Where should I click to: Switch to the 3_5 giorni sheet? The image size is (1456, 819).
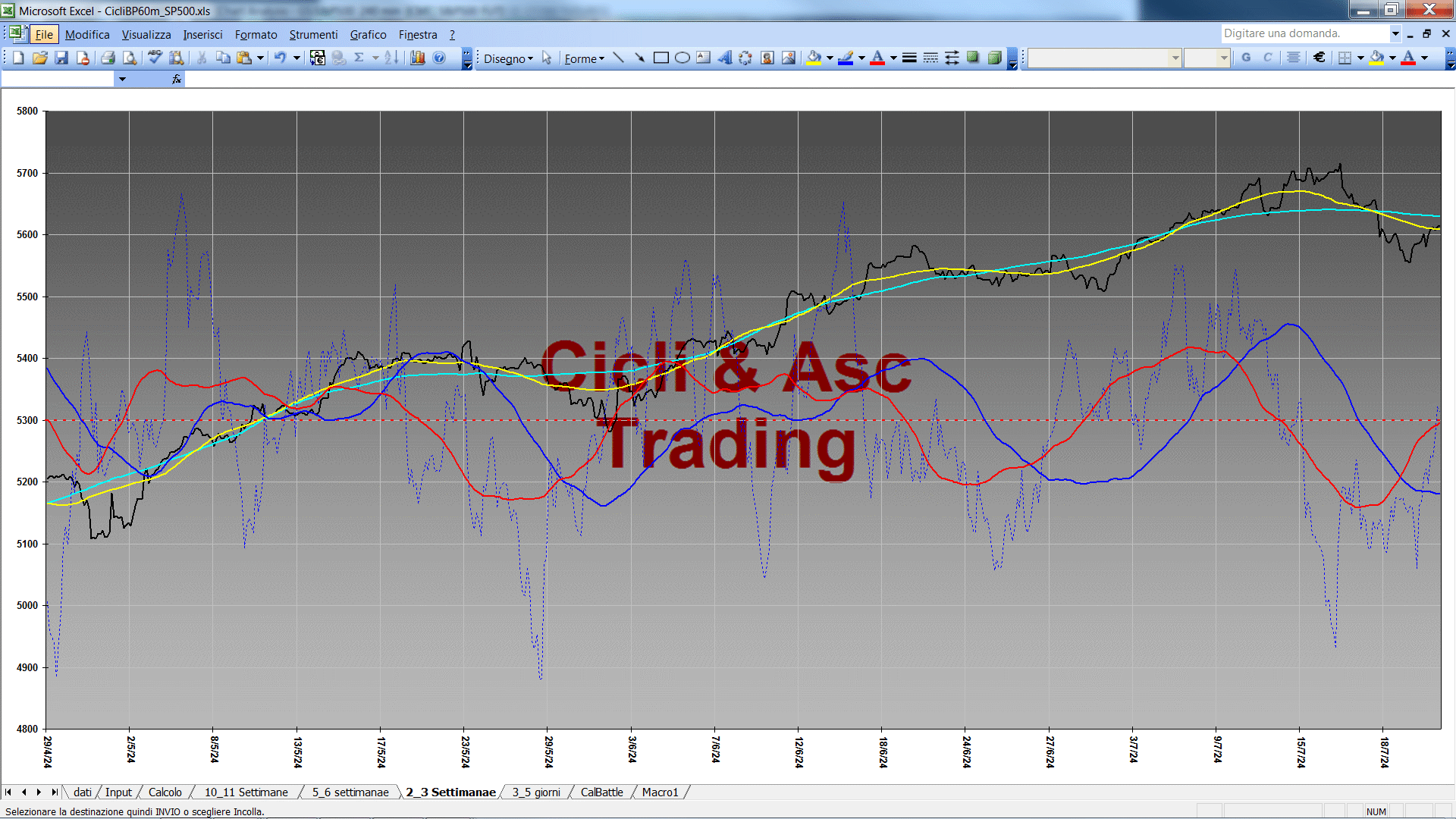[536, 792]
